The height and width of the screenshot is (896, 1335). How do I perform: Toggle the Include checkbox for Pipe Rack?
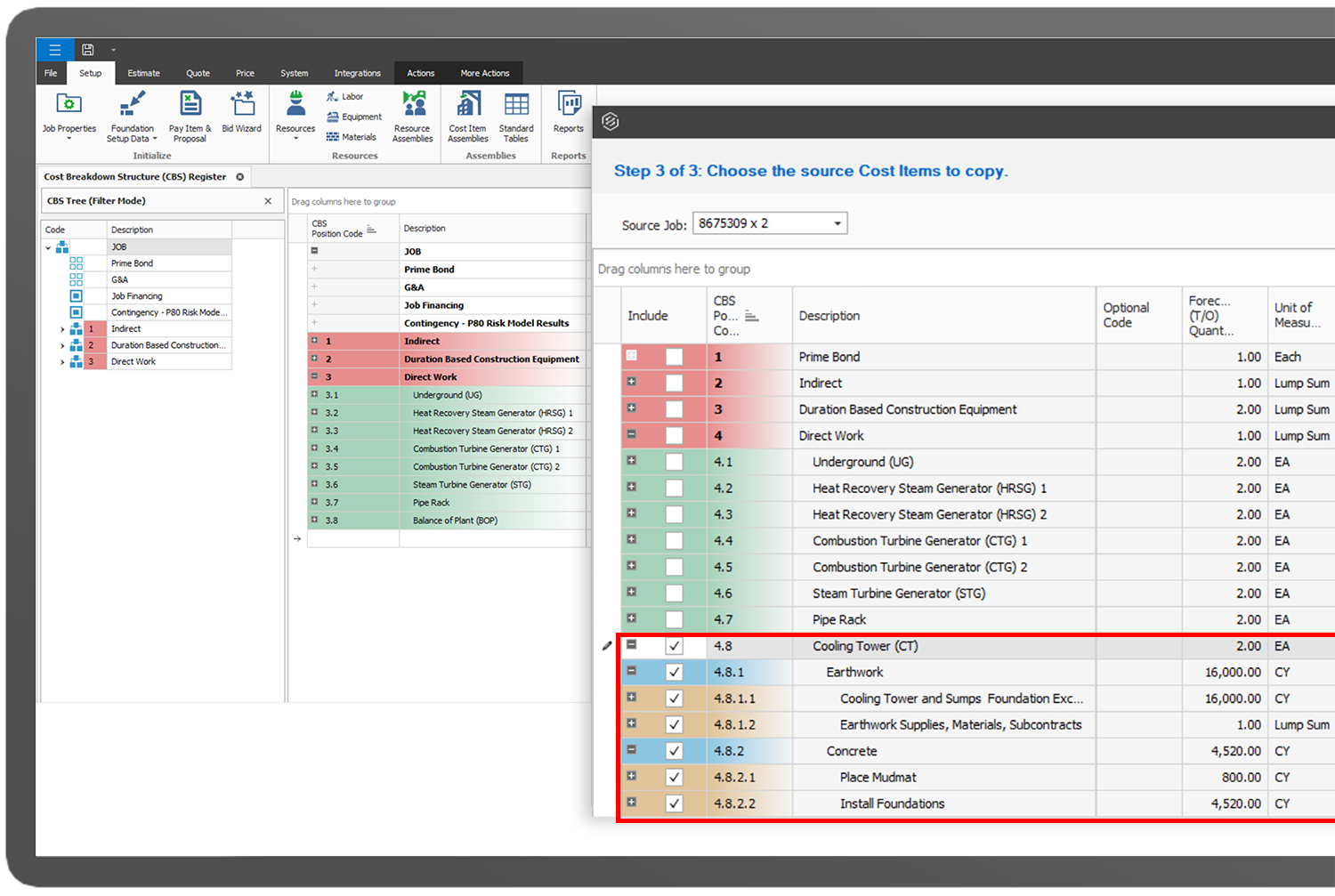point(675,620)
